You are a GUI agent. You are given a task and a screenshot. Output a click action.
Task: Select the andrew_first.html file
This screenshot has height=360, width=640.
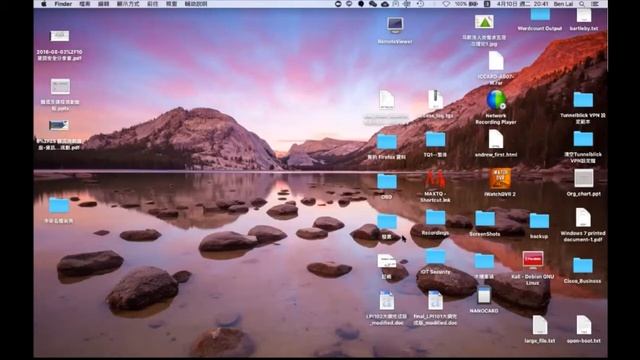tap(496, 140)
